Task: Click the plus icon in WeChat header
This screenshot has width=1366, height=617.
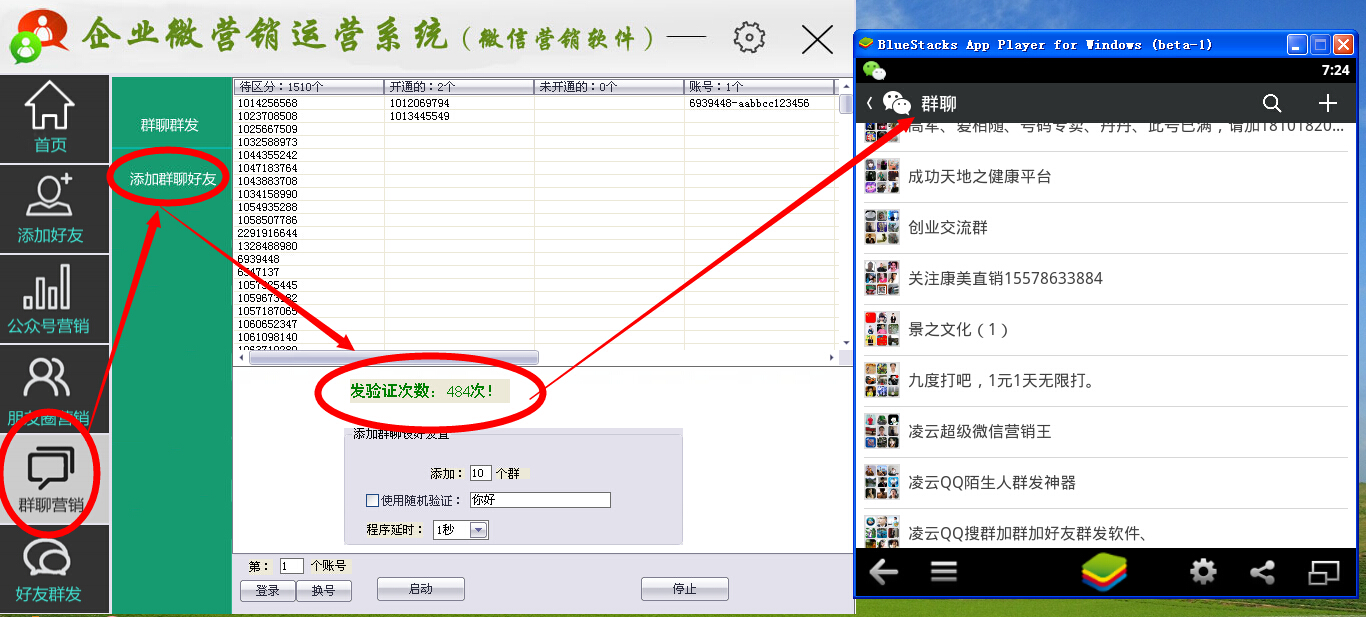Action: click(x=1328, y=103)
